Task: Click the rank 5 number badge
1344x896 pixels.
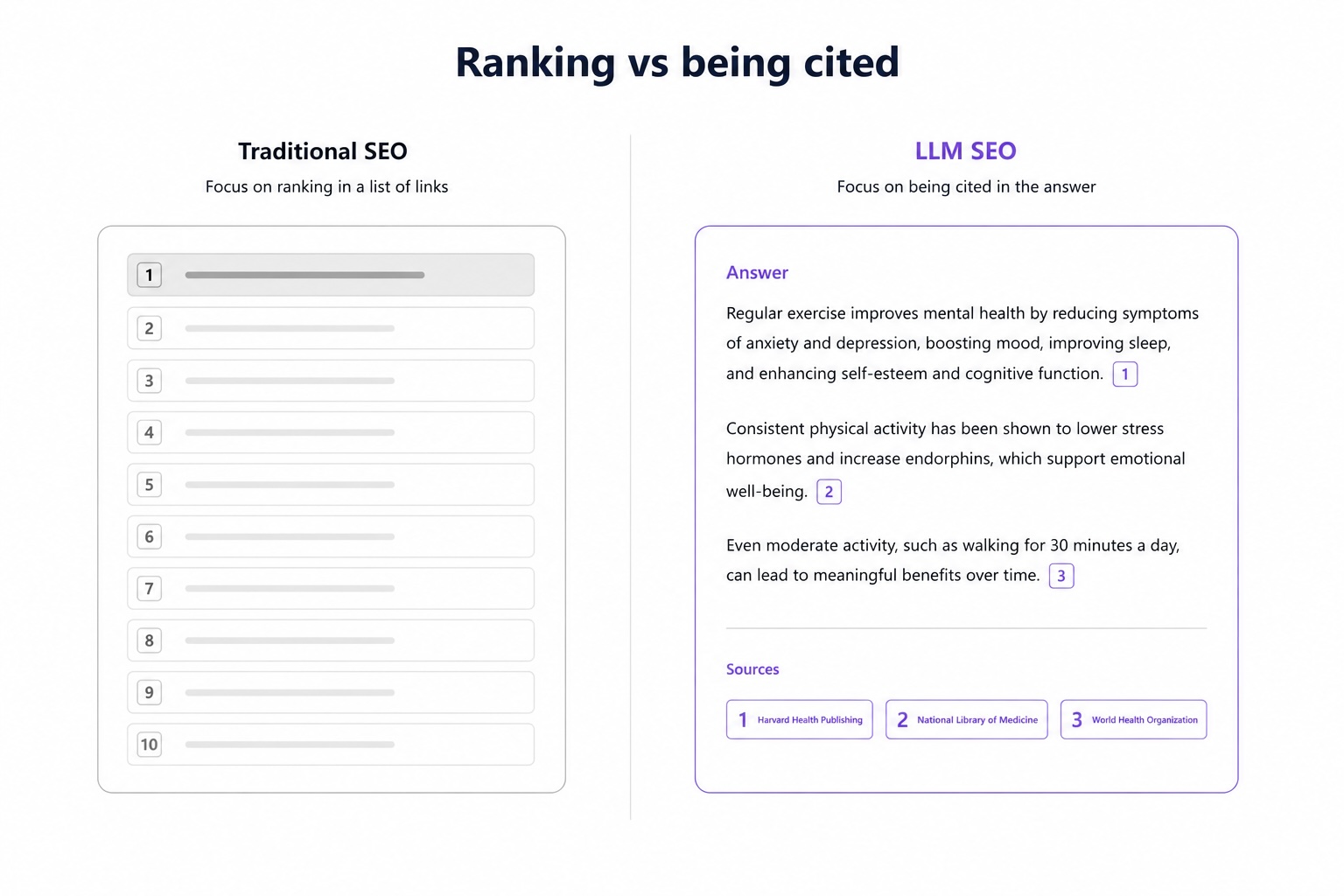Action: tap(149, 485)
